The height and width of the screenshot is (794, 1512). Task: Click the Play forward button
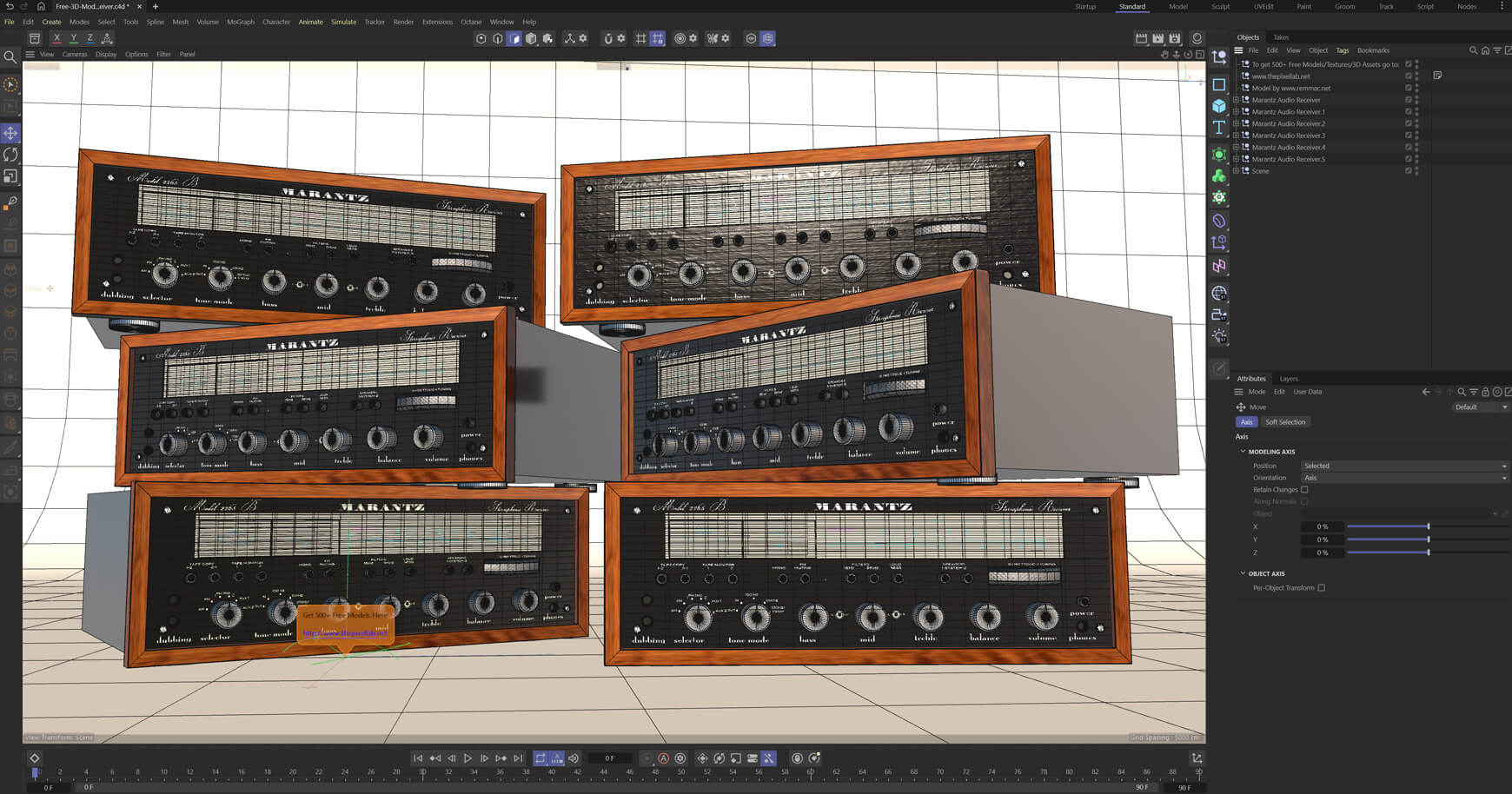(468, 758)
